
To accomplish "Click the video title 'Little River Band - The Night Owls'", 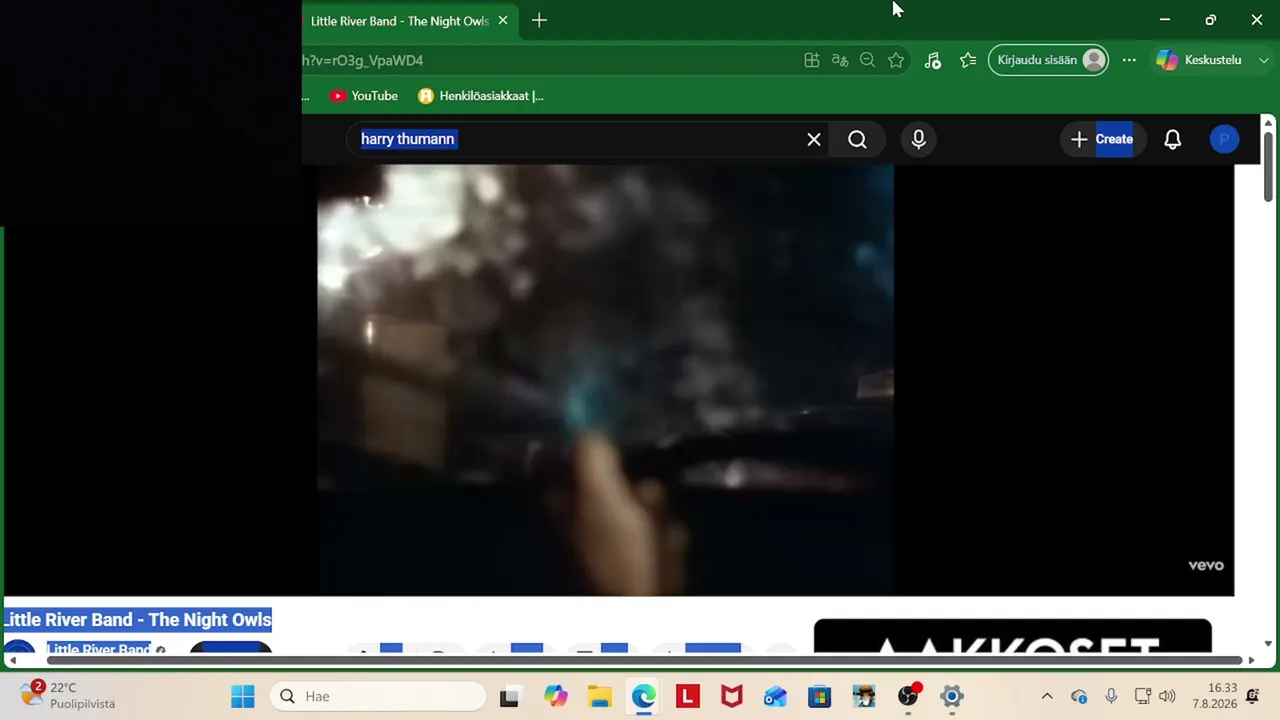I will [138, 620].
